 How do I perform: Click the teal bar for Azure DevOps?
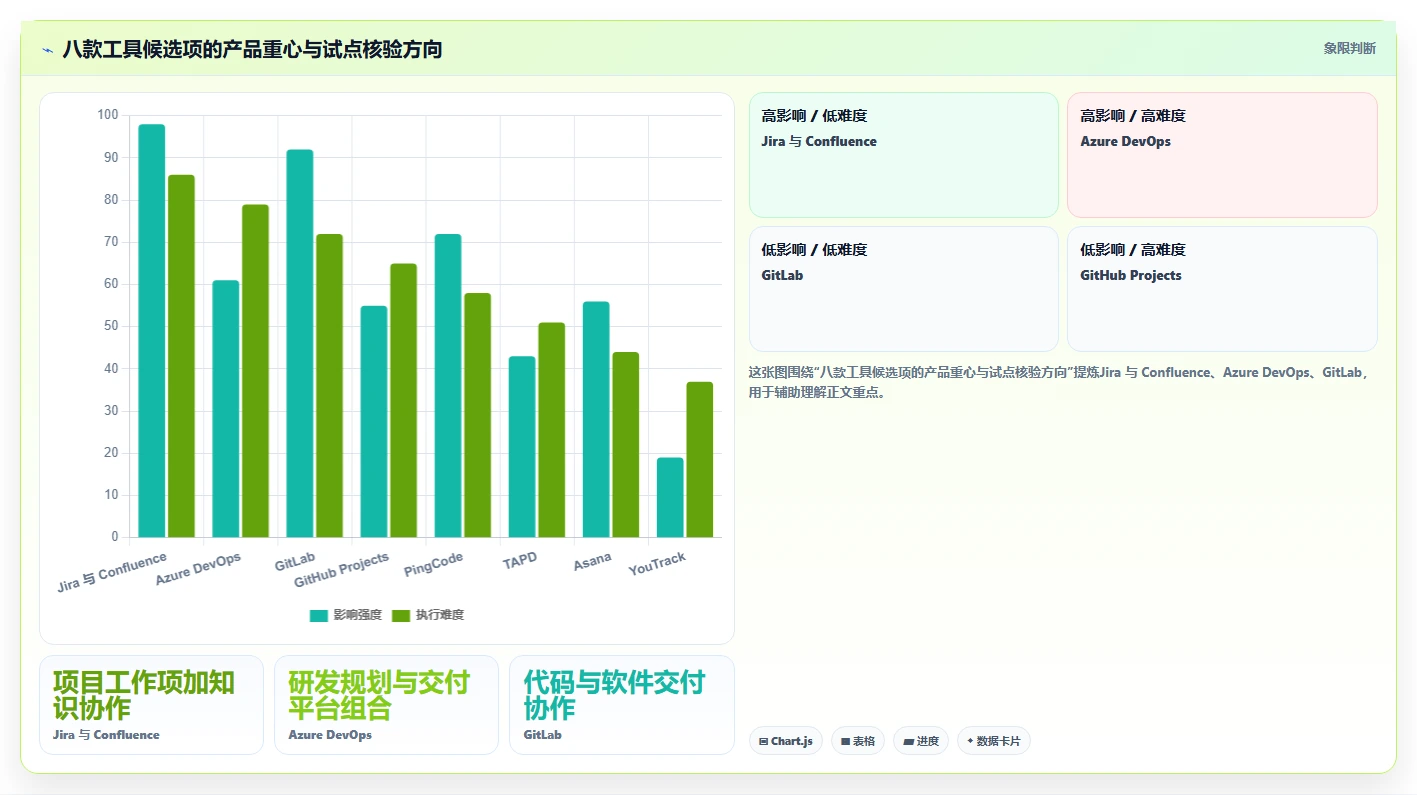pyautogui.click(x=226, y=409)
